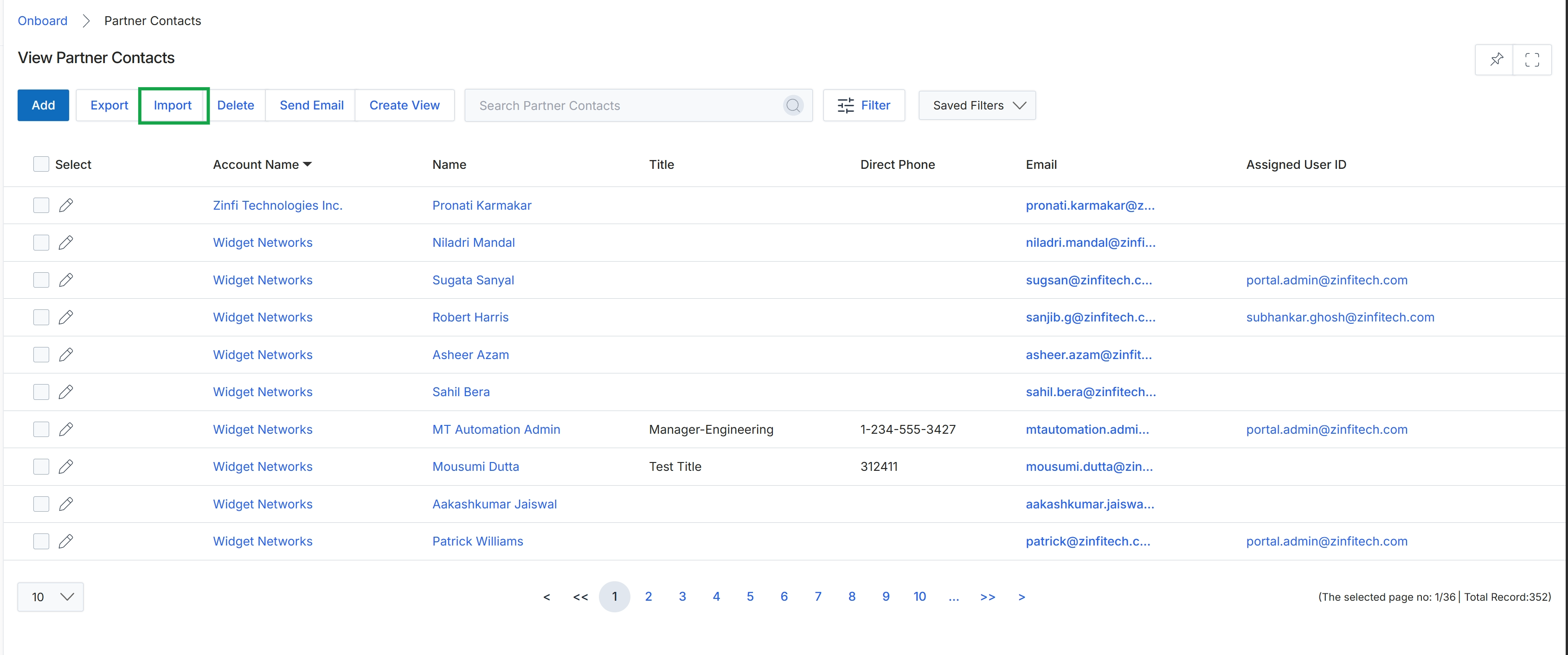Click the Create View button

pos(405,105)
